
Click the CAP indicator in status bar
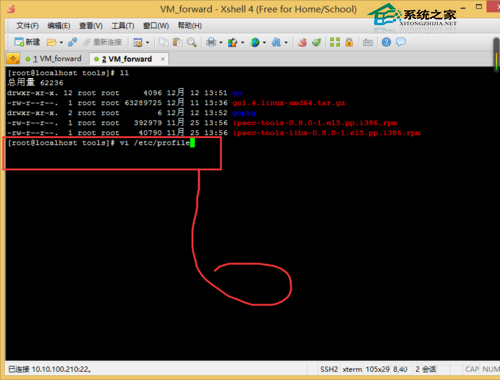click(x=472, y=369)
